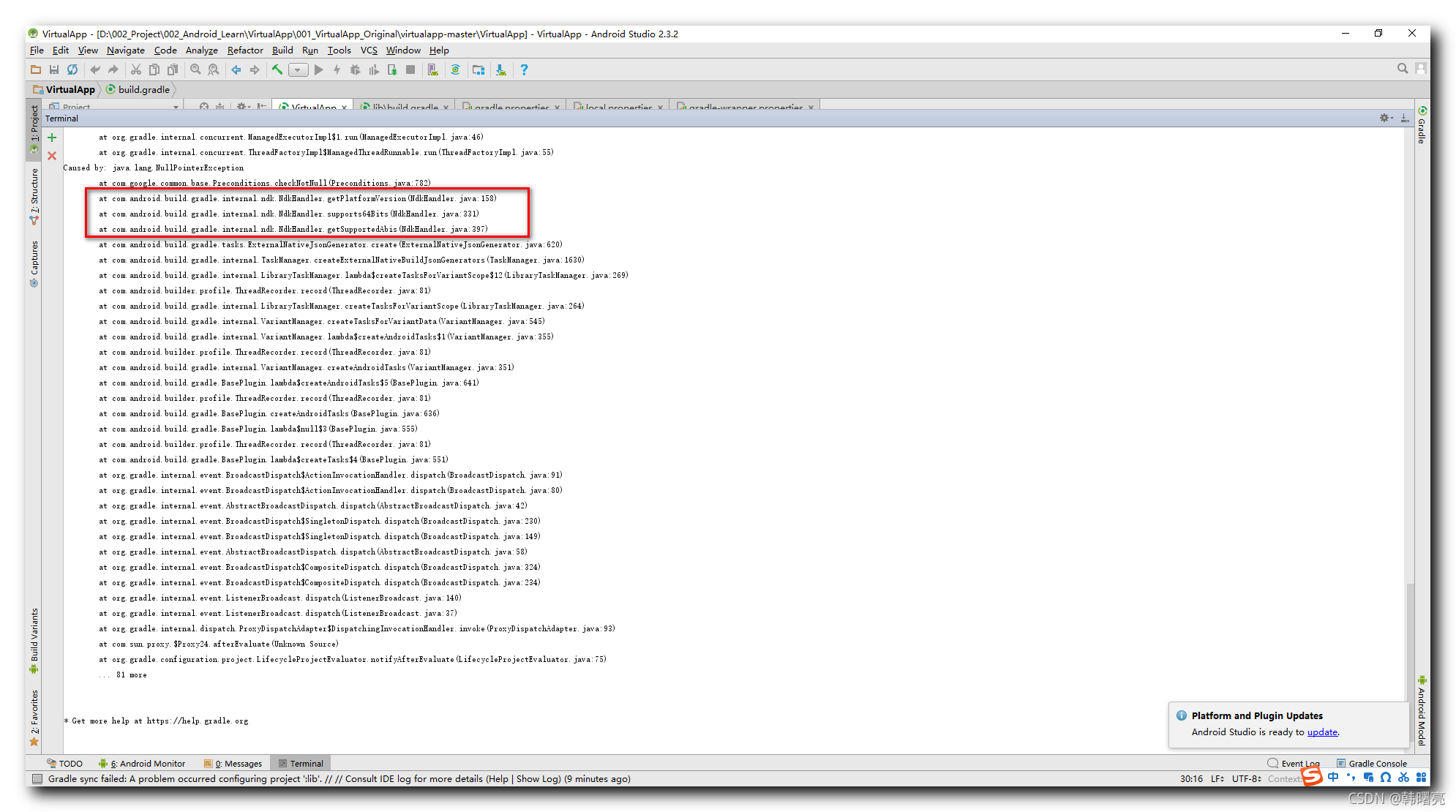The width and height of the screenshot is (1456, 812).
Task: Navigate forward with the right arrow
Action: tap(255, 69)
